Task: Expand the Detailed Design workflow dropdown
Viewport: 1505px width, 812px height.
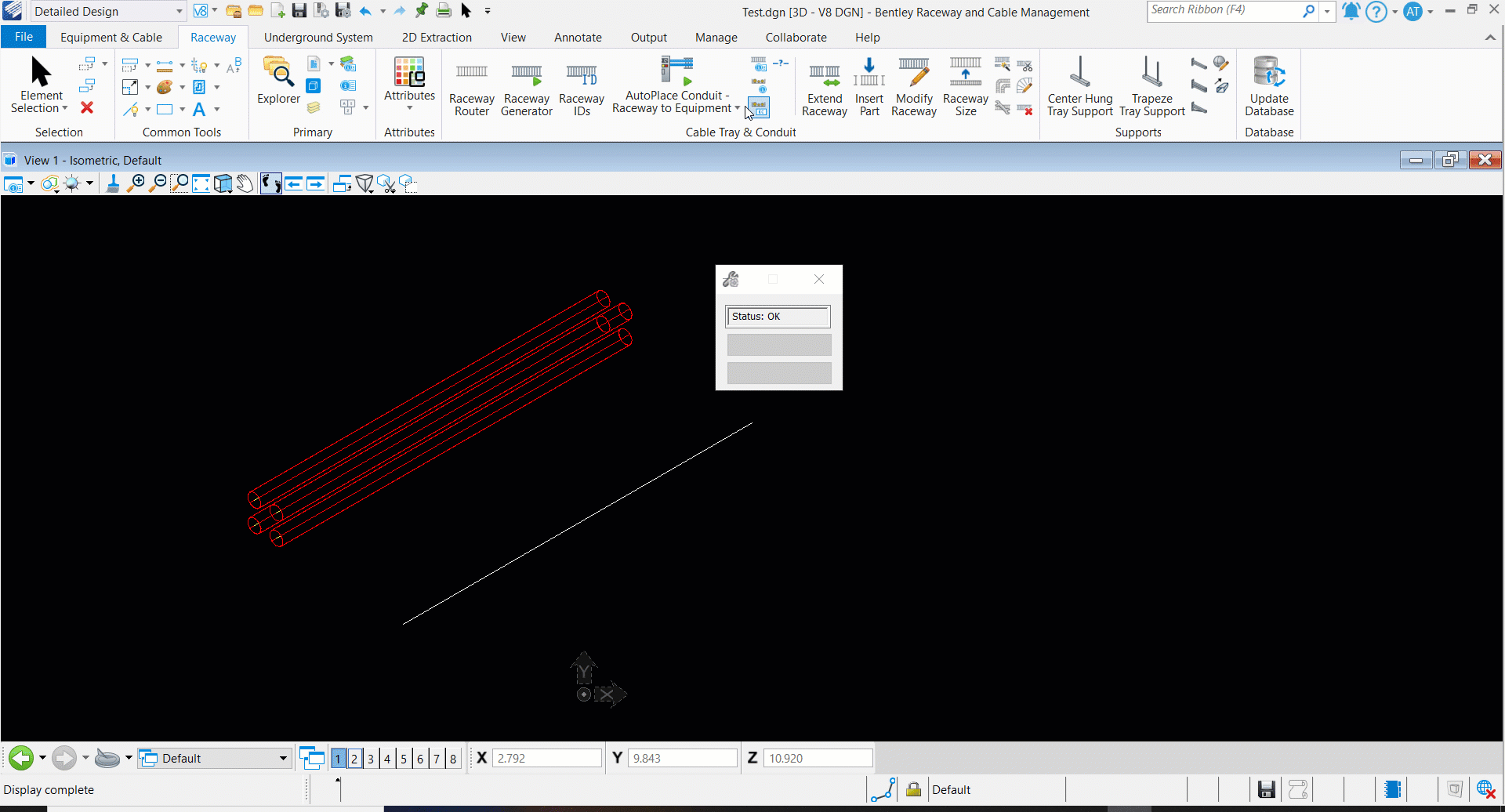Action: click(179, 11)
